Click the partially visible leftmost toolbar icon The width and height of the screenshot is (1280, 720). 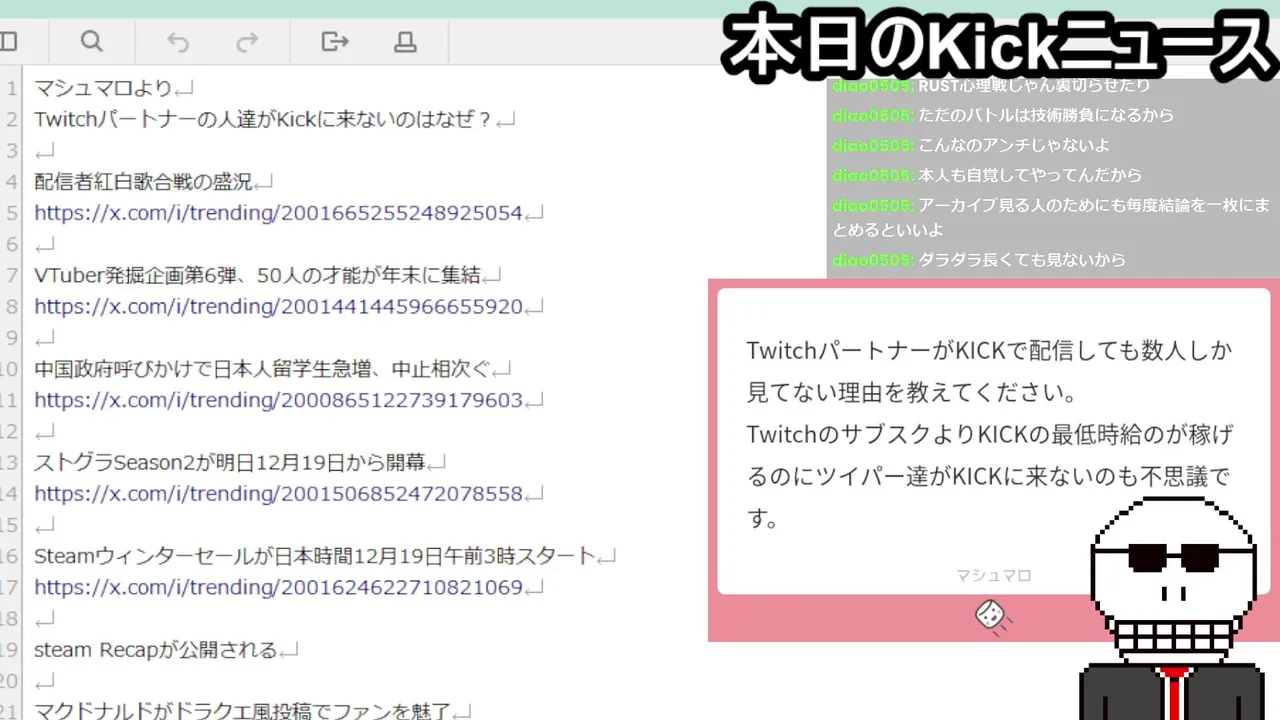8,41
